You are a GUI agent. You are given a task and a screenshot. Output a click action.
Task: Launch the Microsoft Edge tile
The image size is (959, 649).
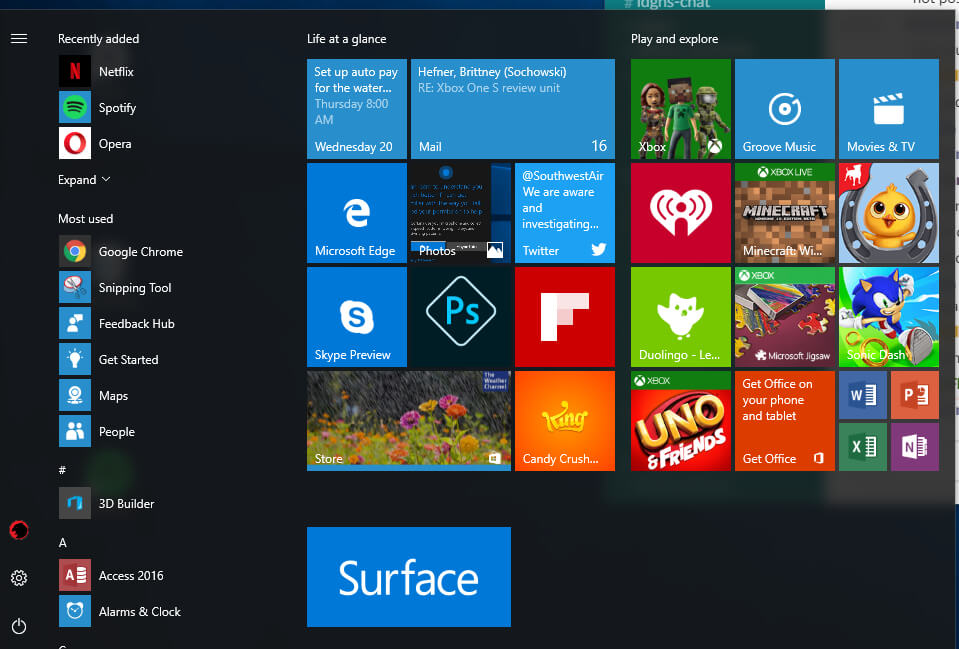click(357, 213)
